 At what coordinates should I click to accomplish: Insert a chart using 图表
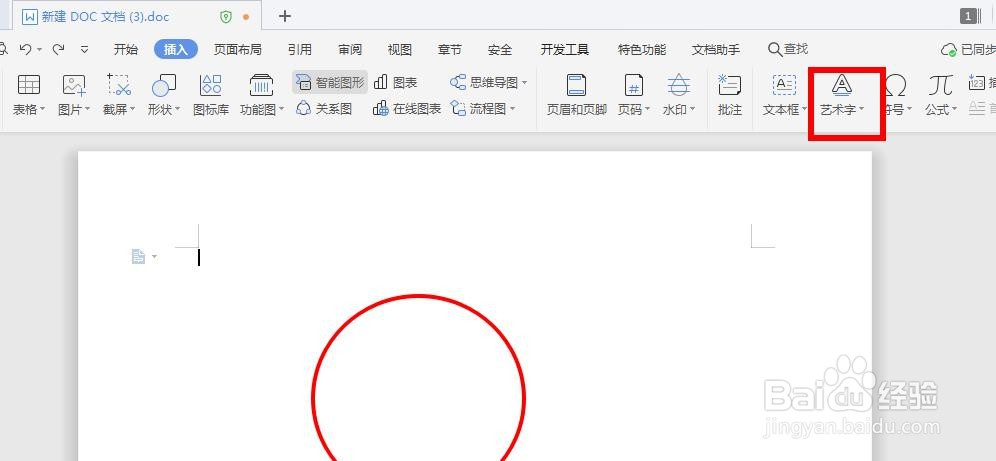coord(395,83)
